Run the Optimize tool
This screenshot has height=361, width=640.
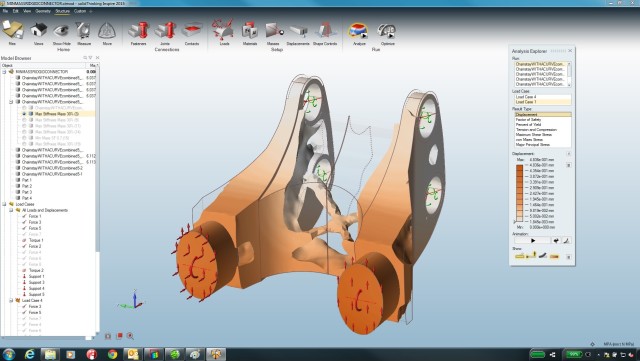[387, 31]
